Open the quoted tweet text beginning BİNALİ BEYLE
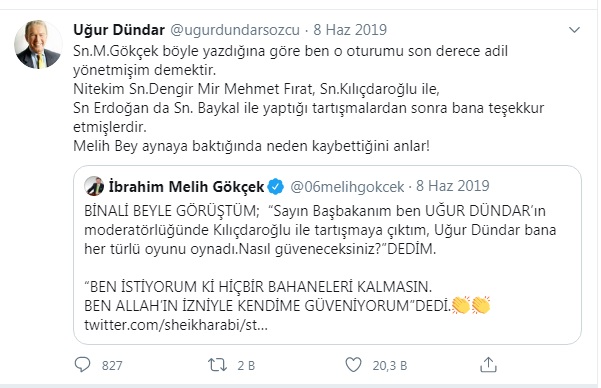 tap(320, 230)
